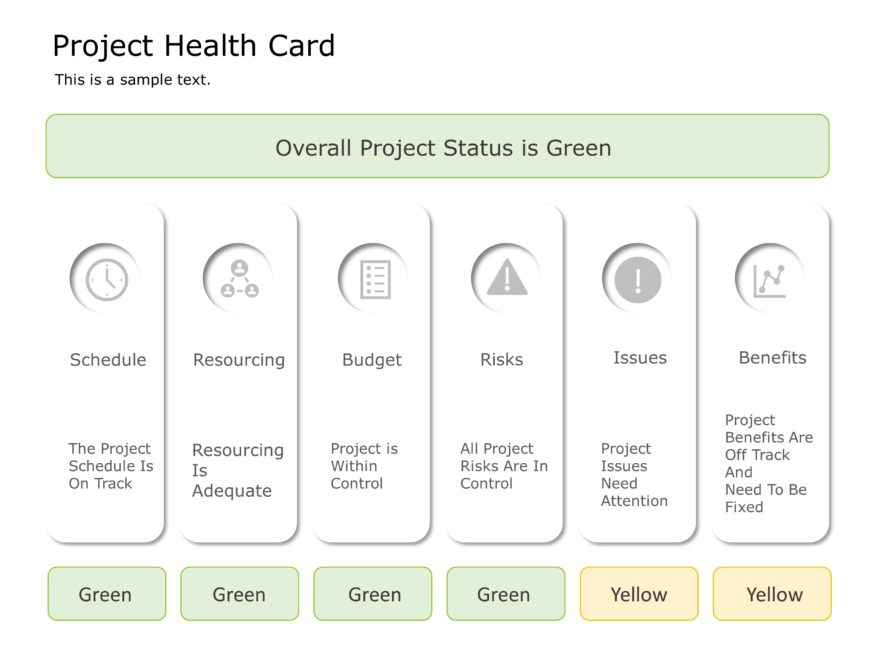870x653 pixels.
Task: Select the Green status under Resourcing
Action: pos(240,594)
